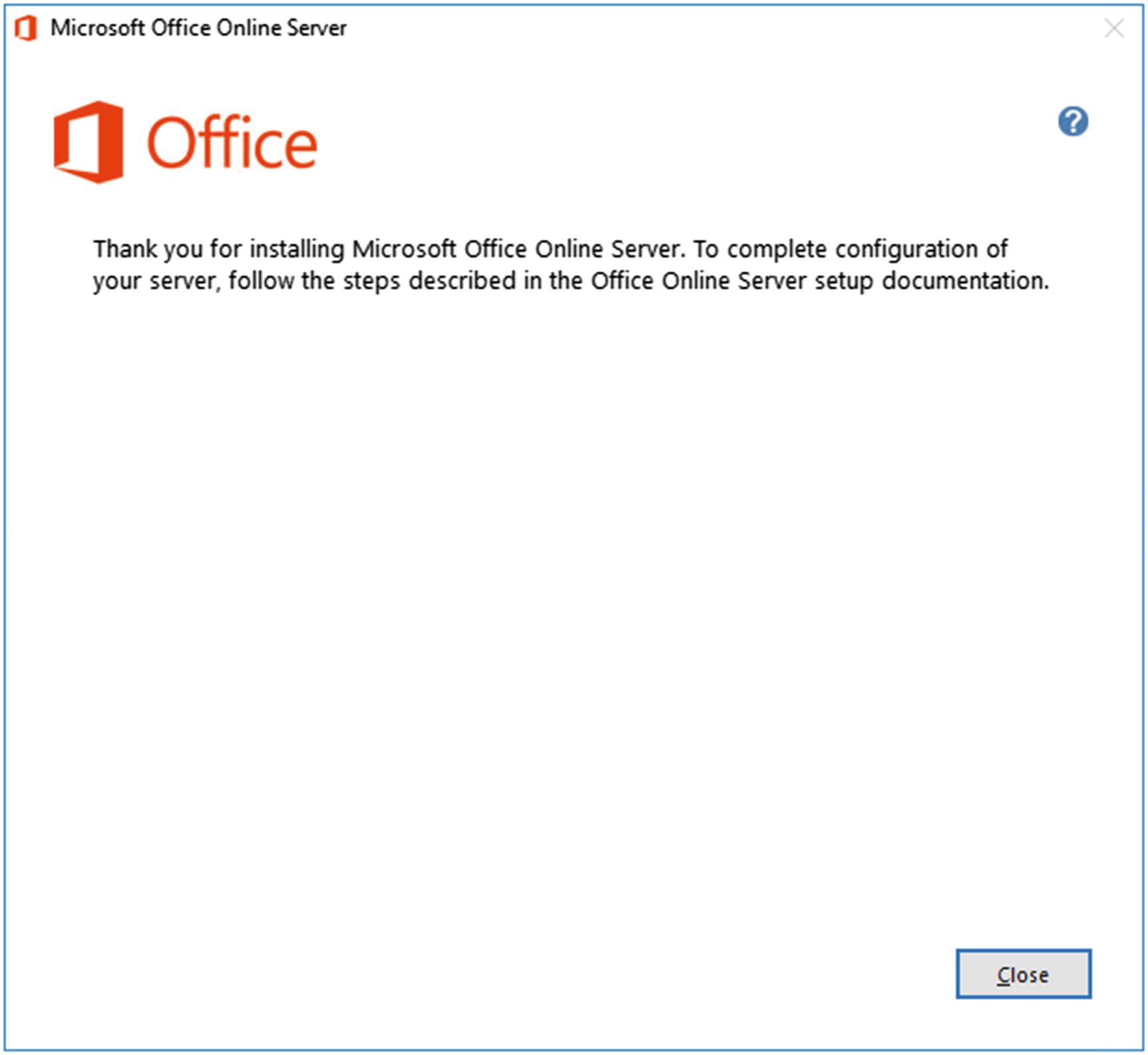The image size is (1148, 1055).
Task: Click the small Office icon in title bar
Action: click(26, 29)
